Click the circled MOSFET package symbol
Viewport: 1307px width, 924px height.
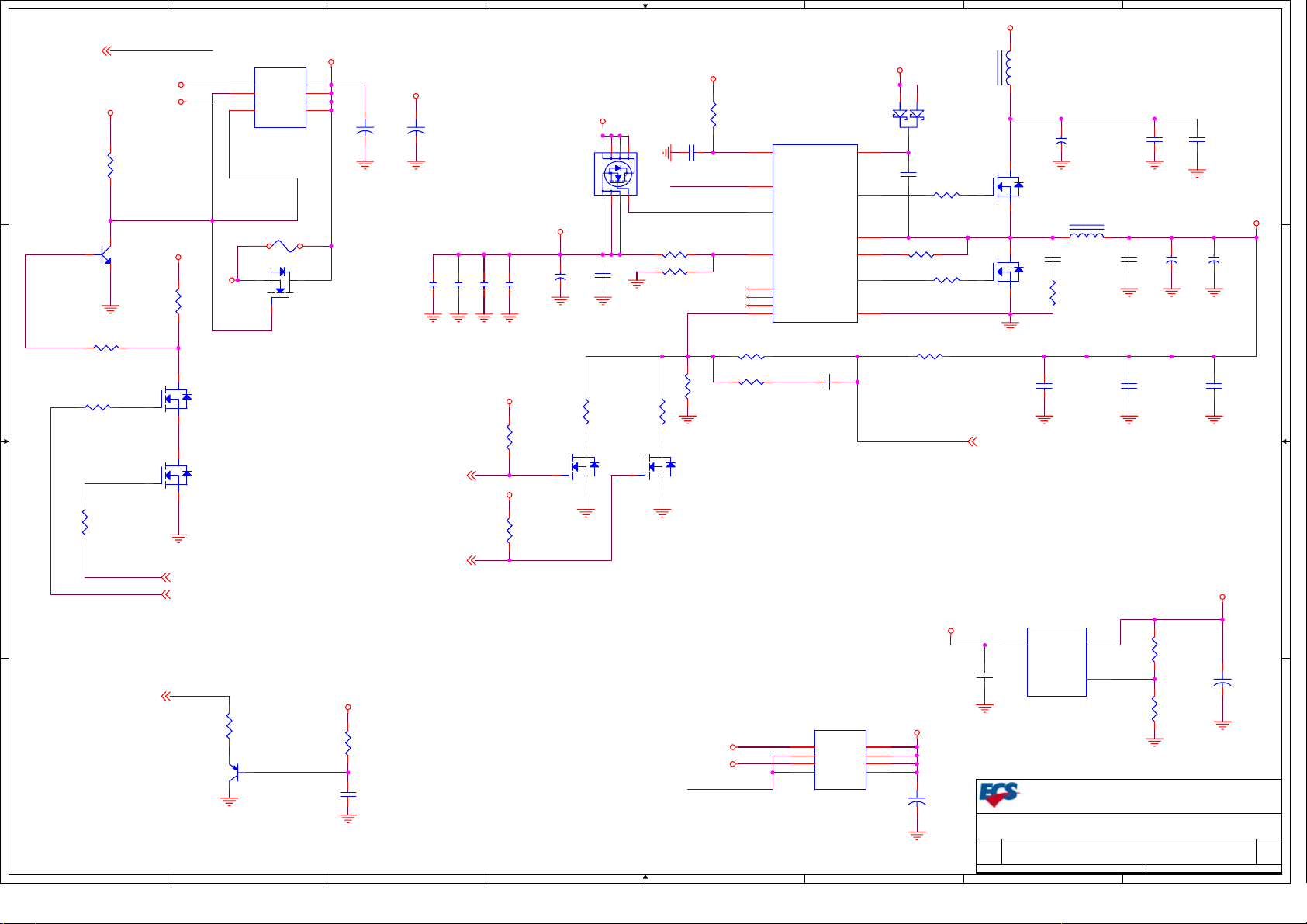(x=617, y=174)
